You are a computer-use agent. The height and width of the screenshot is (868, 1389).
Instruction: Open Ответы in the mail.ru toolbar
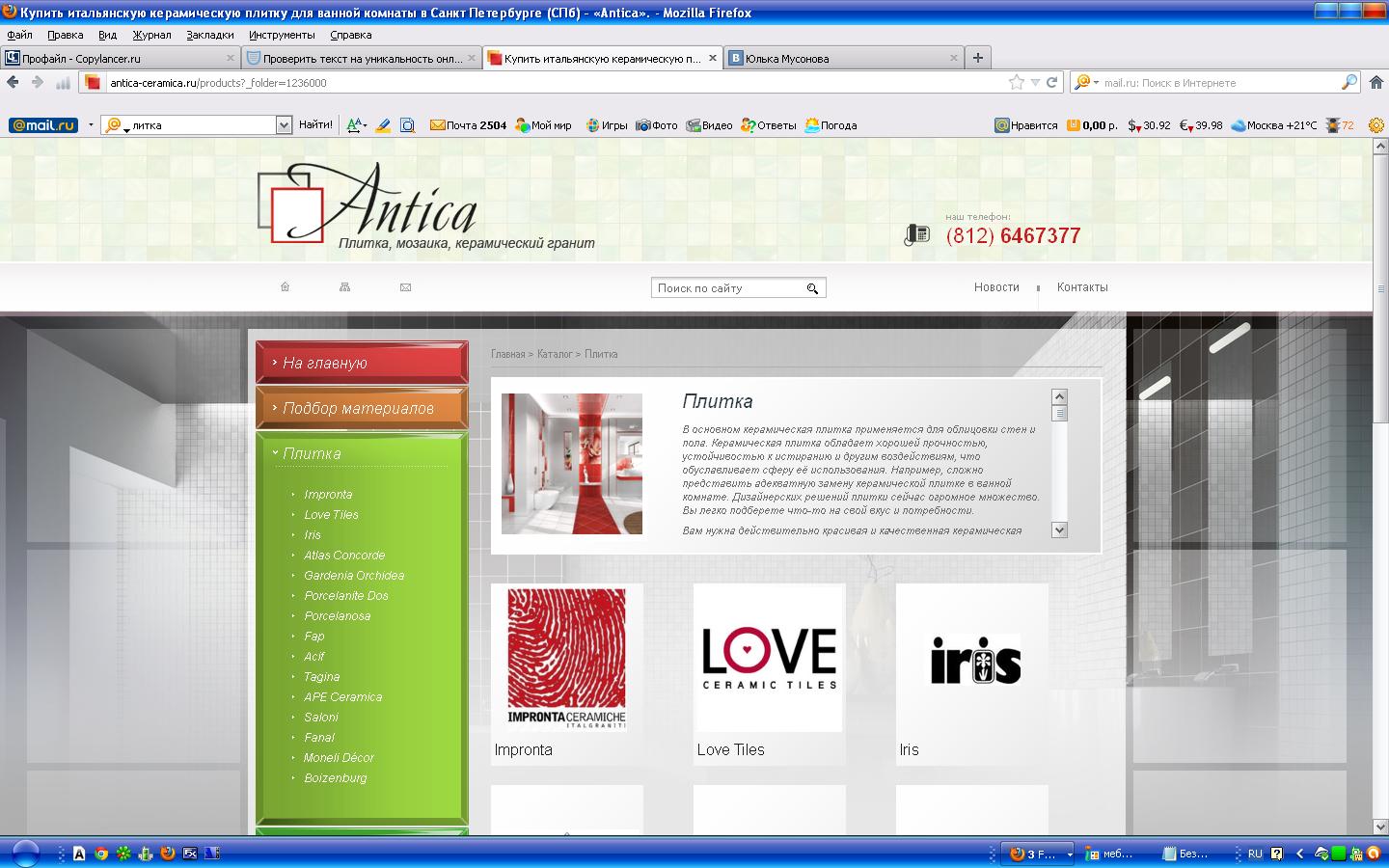[x=769, y=125]
